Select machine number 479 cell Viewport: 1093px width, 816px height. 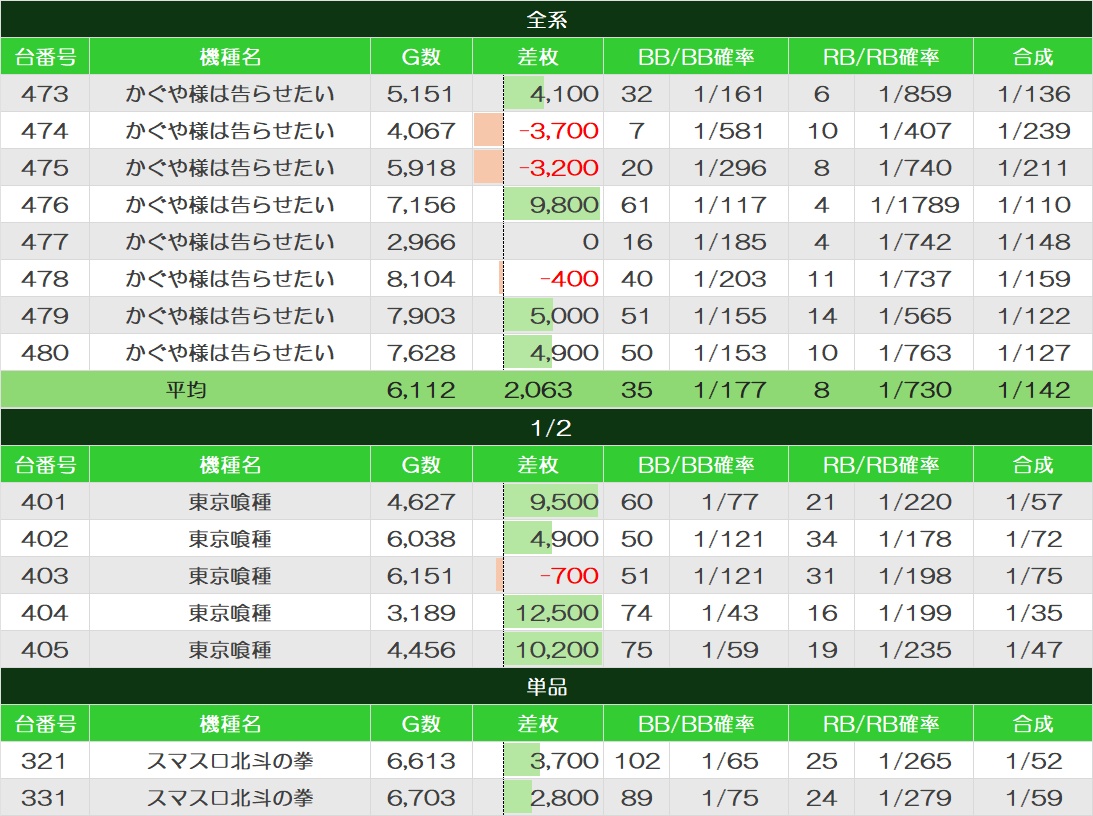pos(45,315)
